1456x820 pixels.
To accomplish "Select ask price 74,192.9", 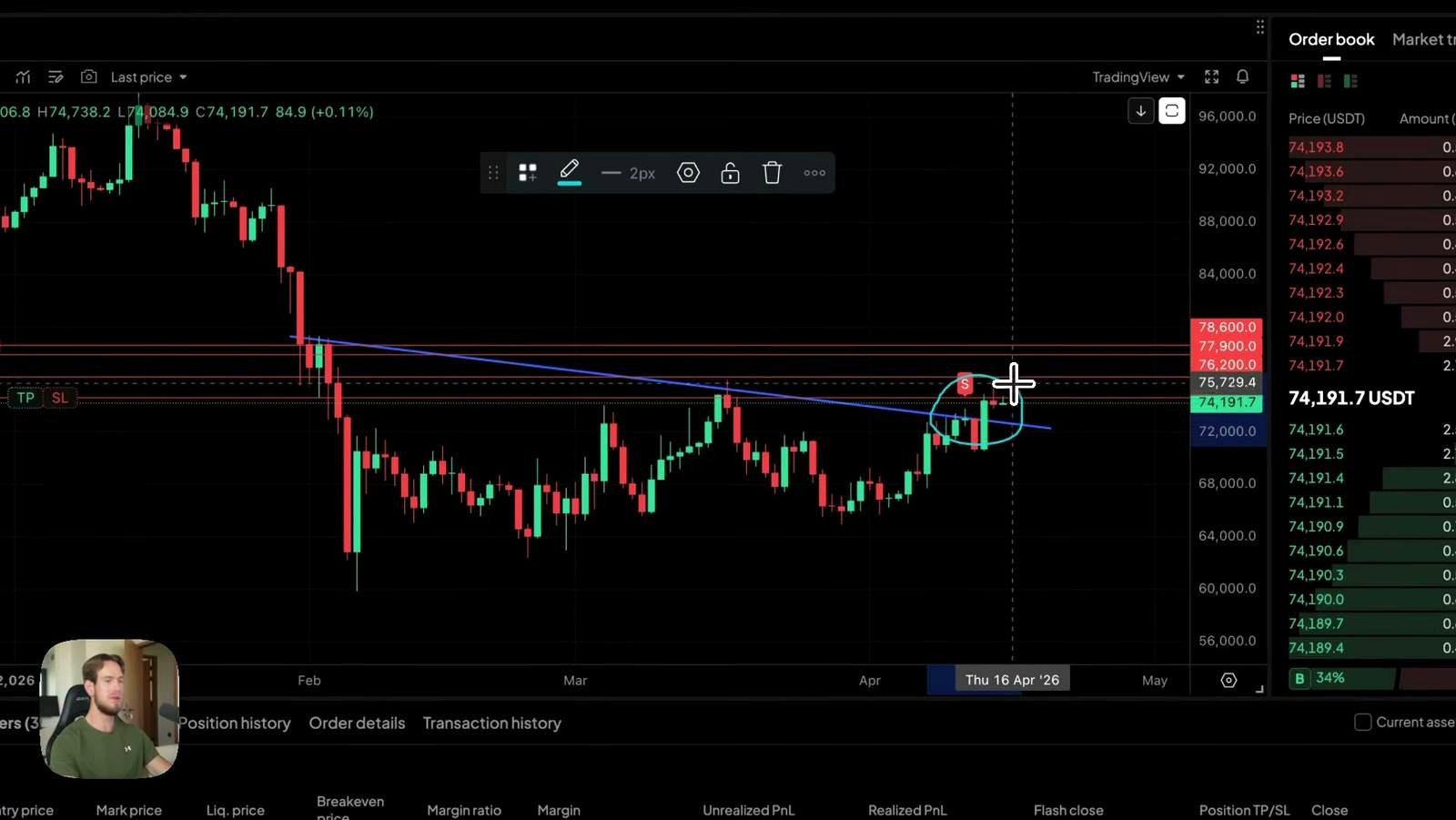I will (1316, 219).
